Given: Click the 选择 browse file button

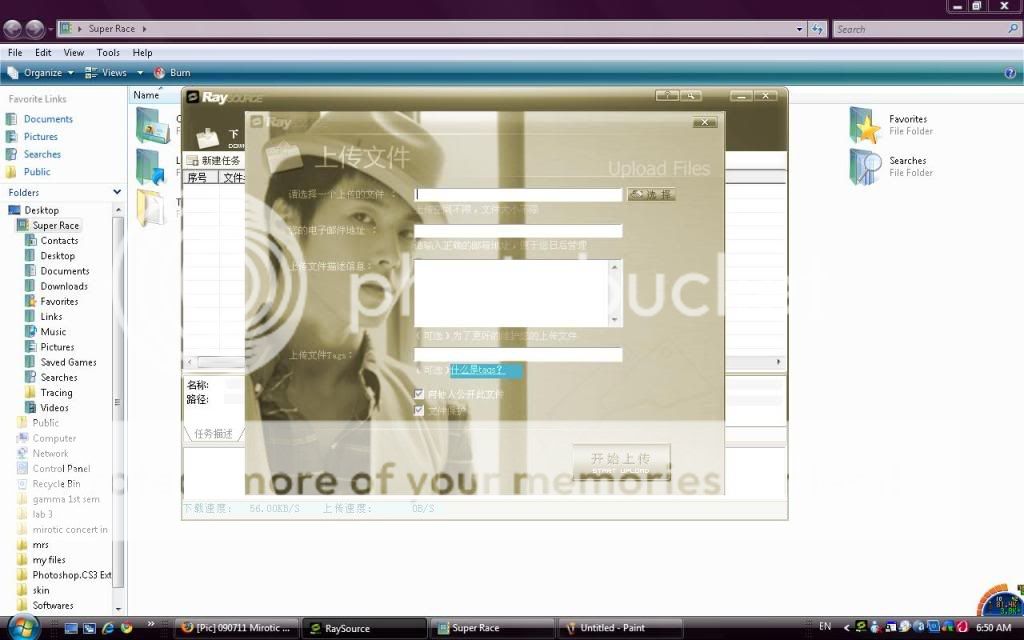Looking at the screenshot, I should click(651, 194).
